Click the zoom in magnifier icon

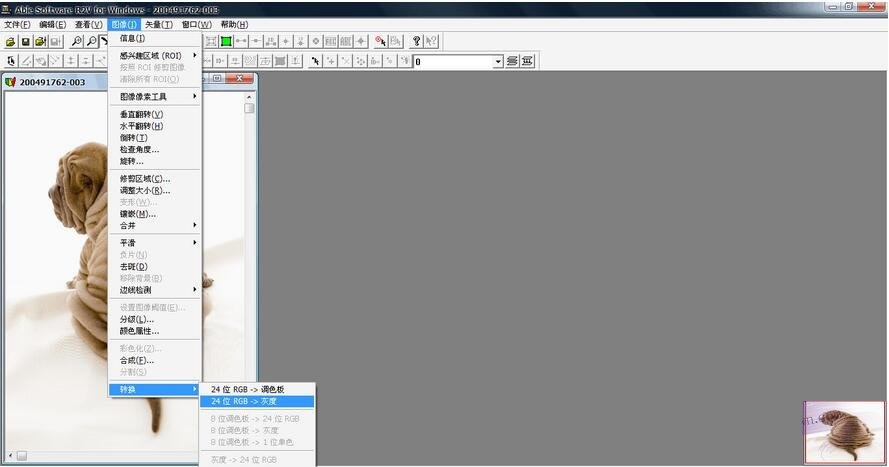[77, 41]
